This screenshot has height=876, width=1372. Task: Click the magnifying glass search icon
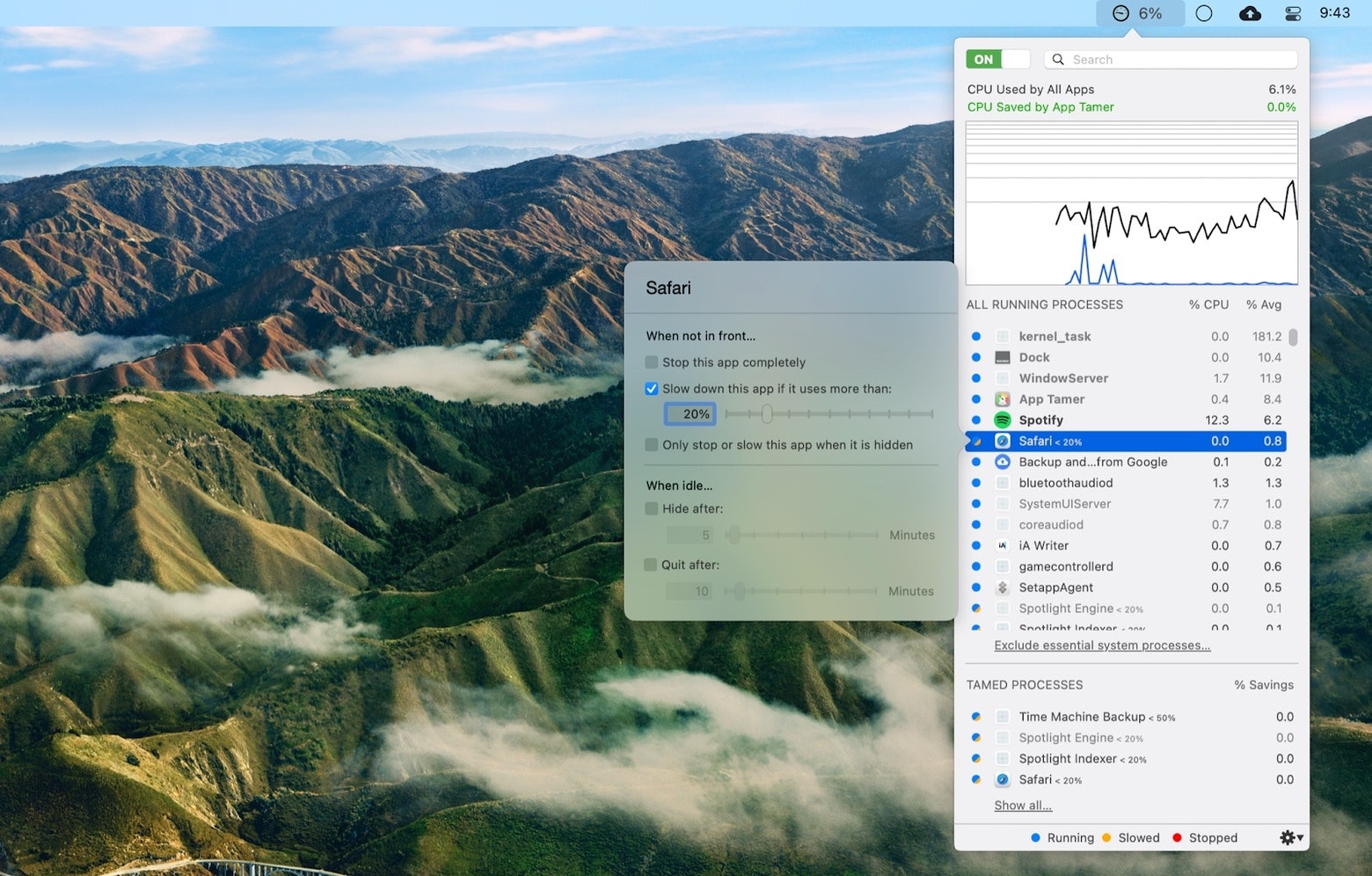pos(1058,59)
